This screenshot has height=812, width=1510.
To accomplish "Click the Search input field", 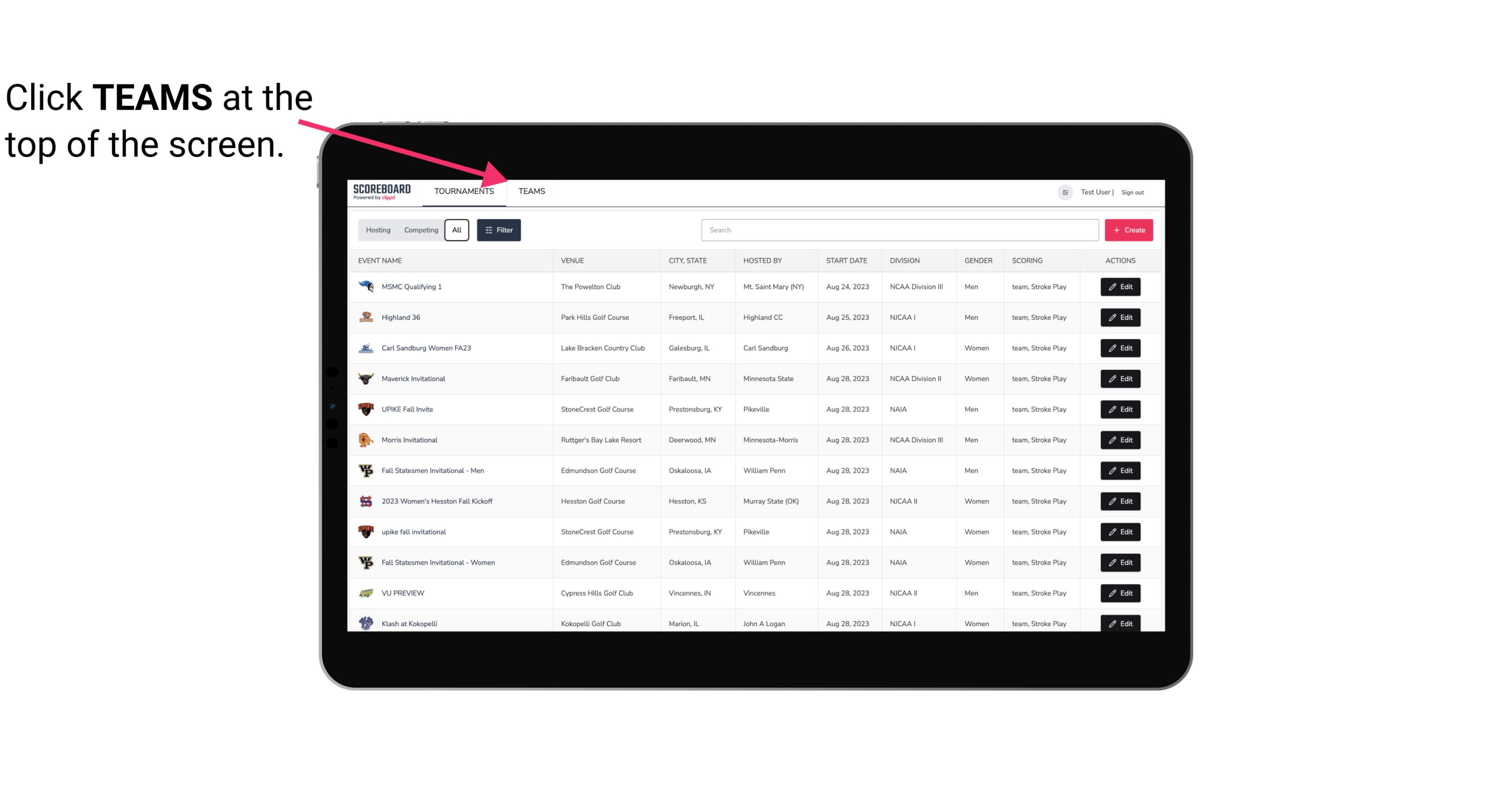I will tap(899, 229).
